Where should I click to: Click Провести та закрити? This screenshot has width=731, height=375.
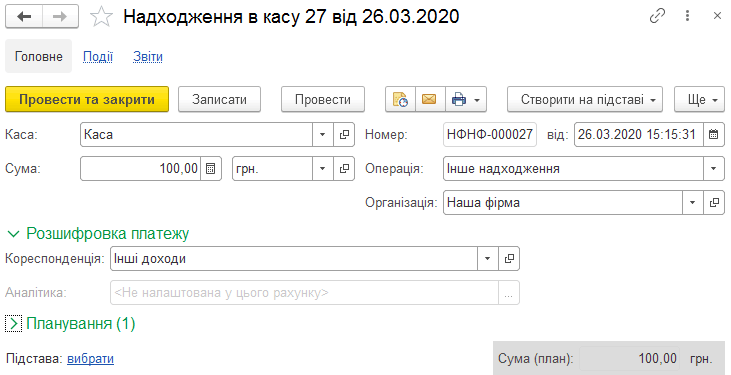click(87, 99)
